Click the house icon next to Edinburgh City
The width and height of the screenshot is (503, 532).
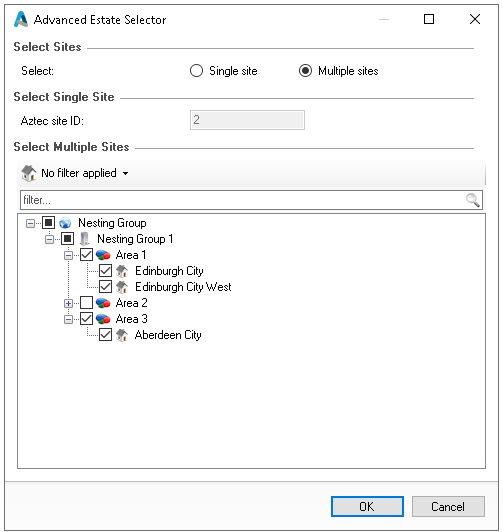point(122,271)
